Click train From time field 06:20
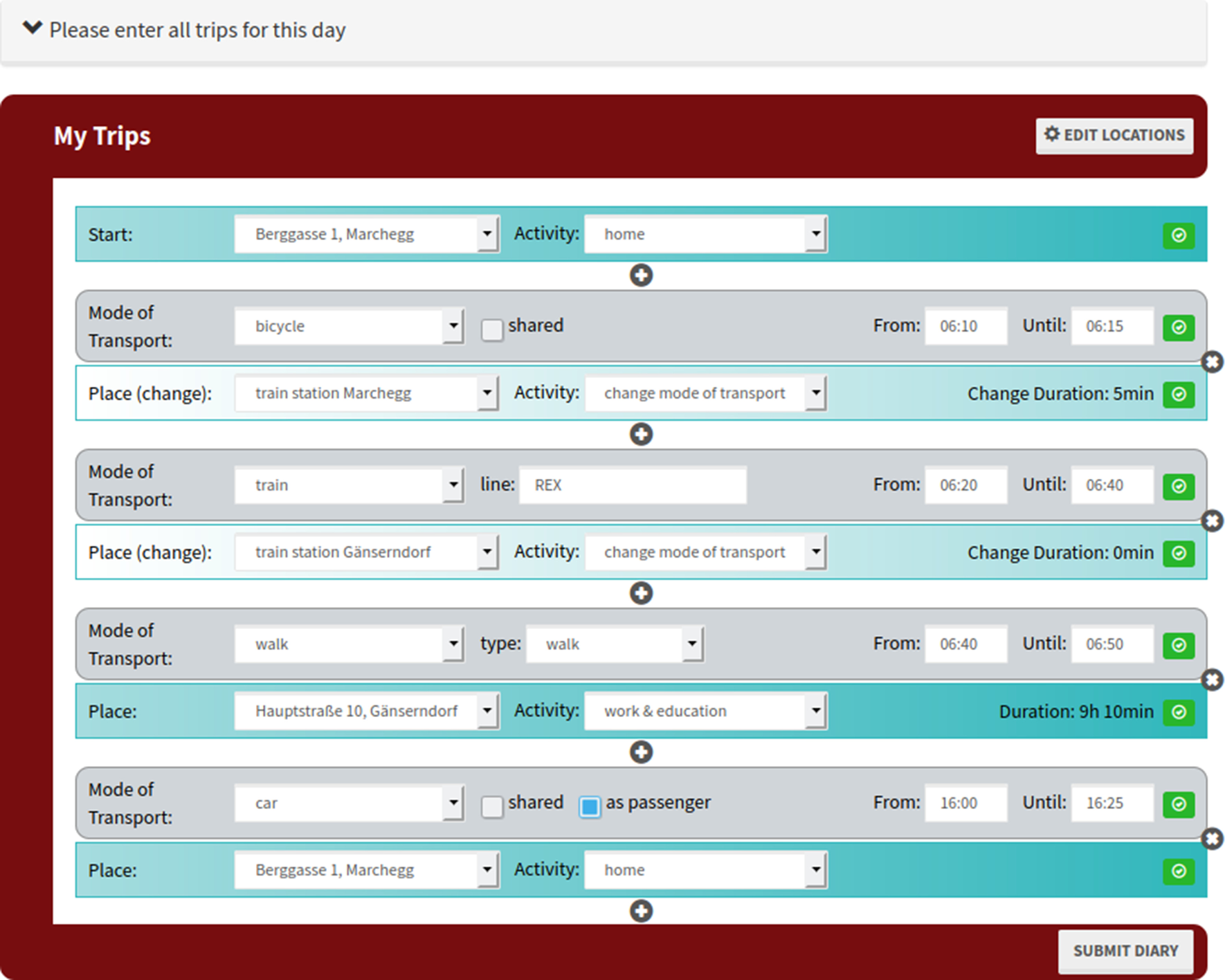Viewport: 1225px width, 980px height. (x=966, y=485)
